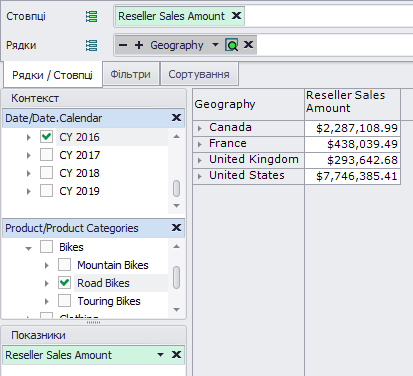Click the CY 2017 label
Image resolution: width=413 pixels, height=376 pixels.
(79, 155)
